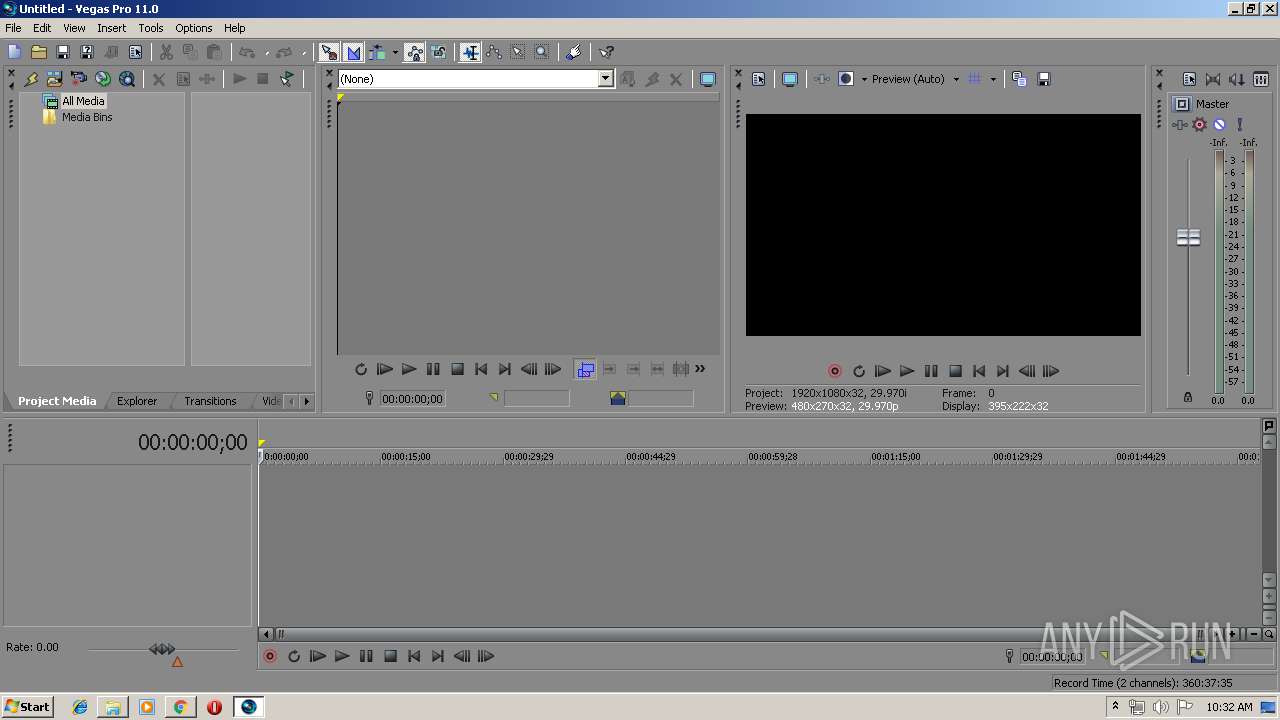Toggle auto ripple mode
Screen dimensions: 1280x720
pos(377,52)
